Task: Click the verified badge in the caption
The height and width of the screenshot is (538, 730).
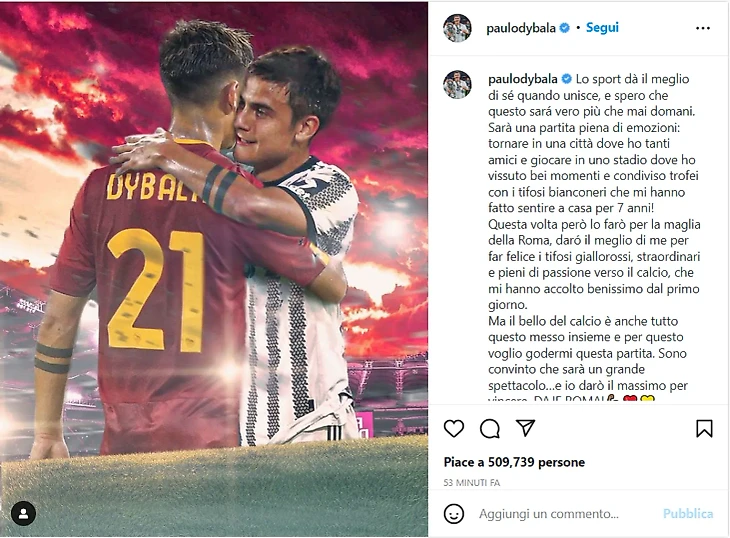Action: [567, 79]
